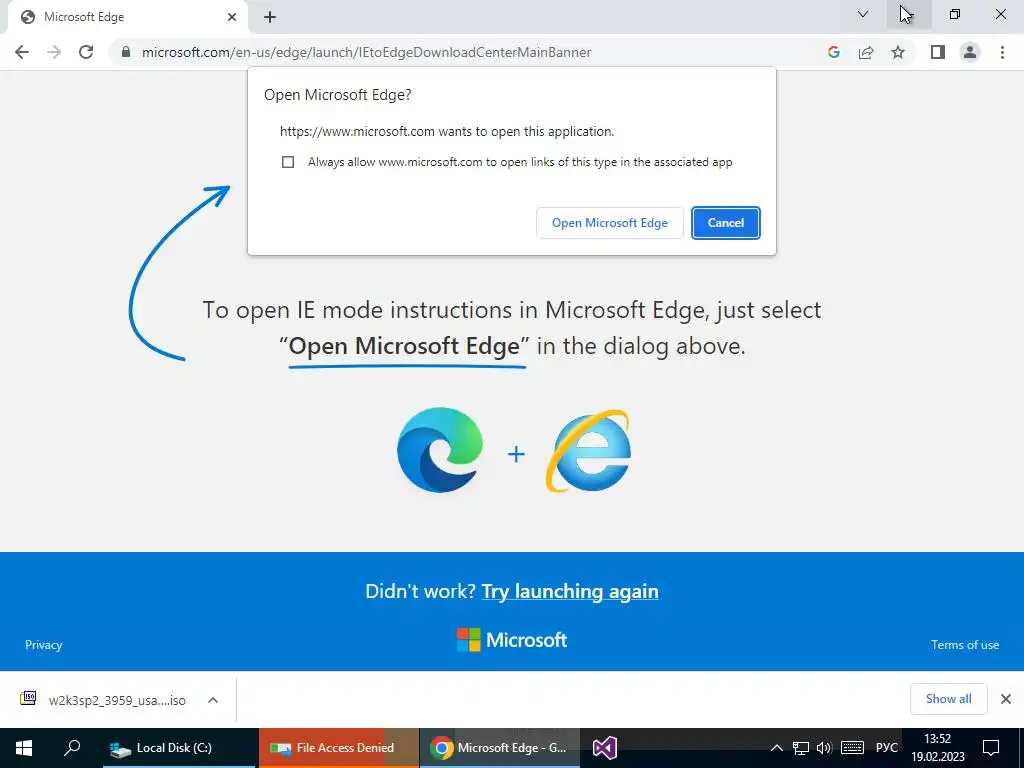Click Open Microsoft Edge button
This screenshot has width=1024, height=768.
pyautogui.click(x=610, y=223)
